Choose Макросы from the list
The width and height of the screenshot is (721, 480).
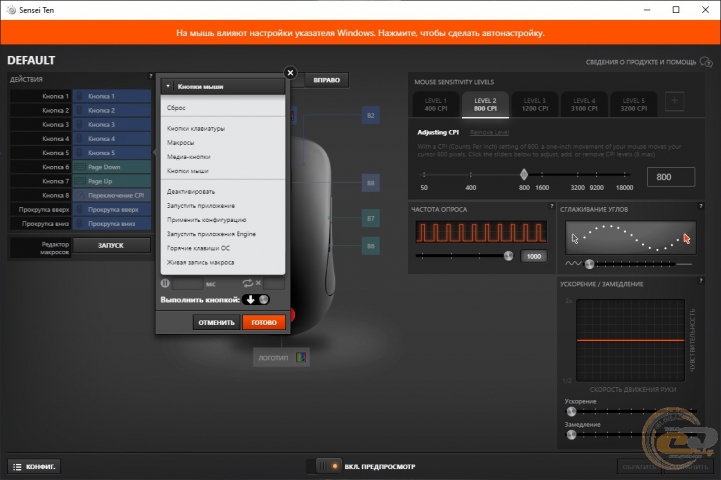(223, 143)
